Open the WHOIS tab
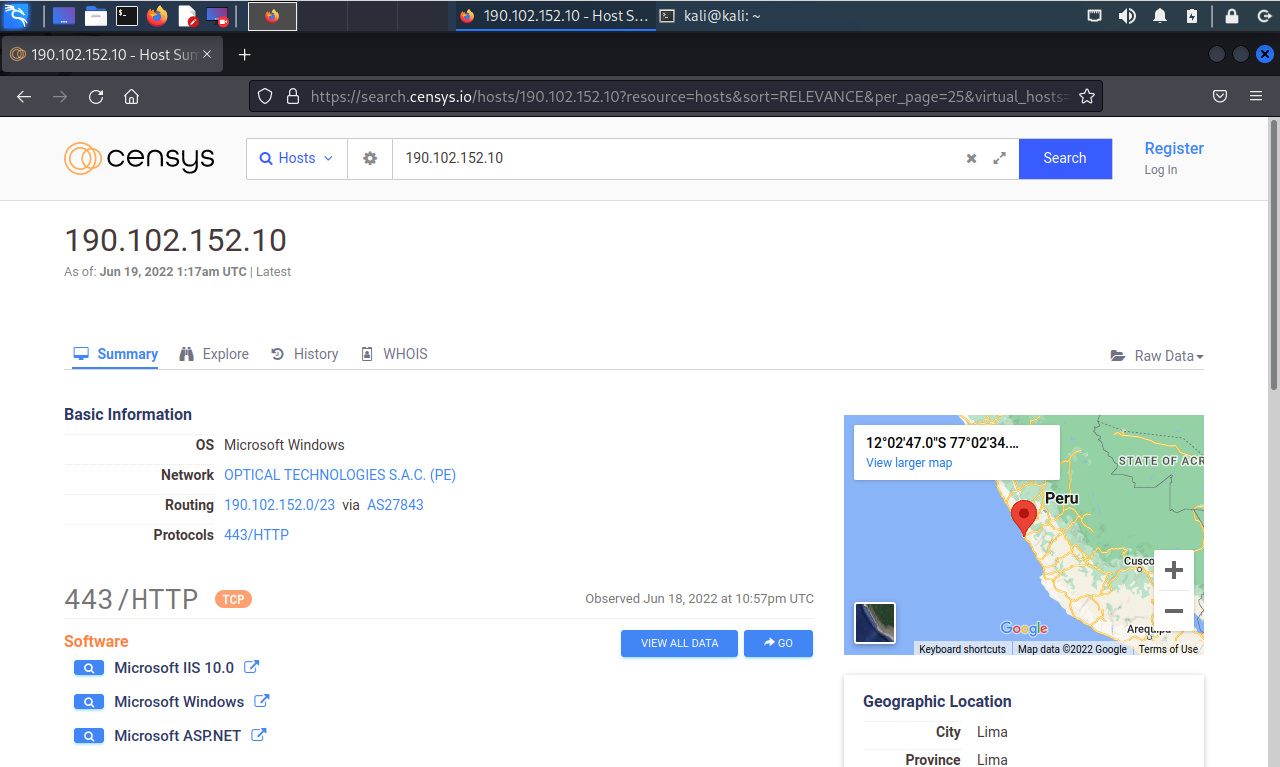 [x=394, y=354]
